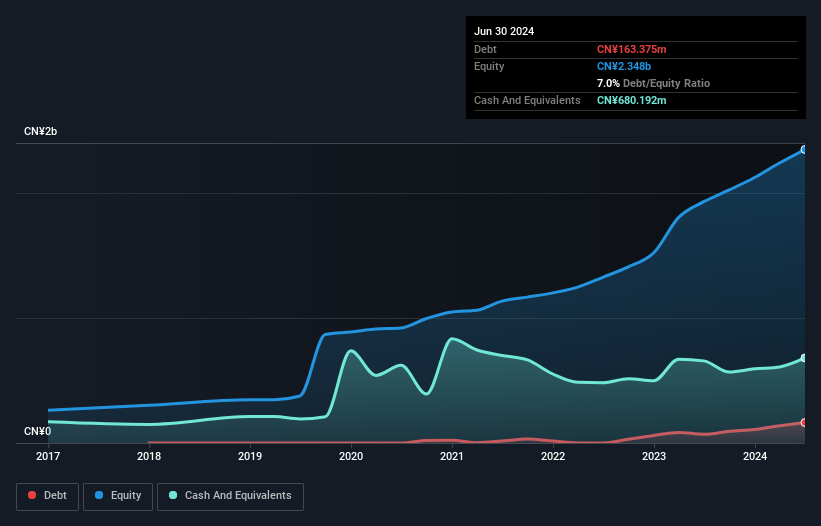
Task: Select the 2017 x-axis label
Action: pos(48,456)
